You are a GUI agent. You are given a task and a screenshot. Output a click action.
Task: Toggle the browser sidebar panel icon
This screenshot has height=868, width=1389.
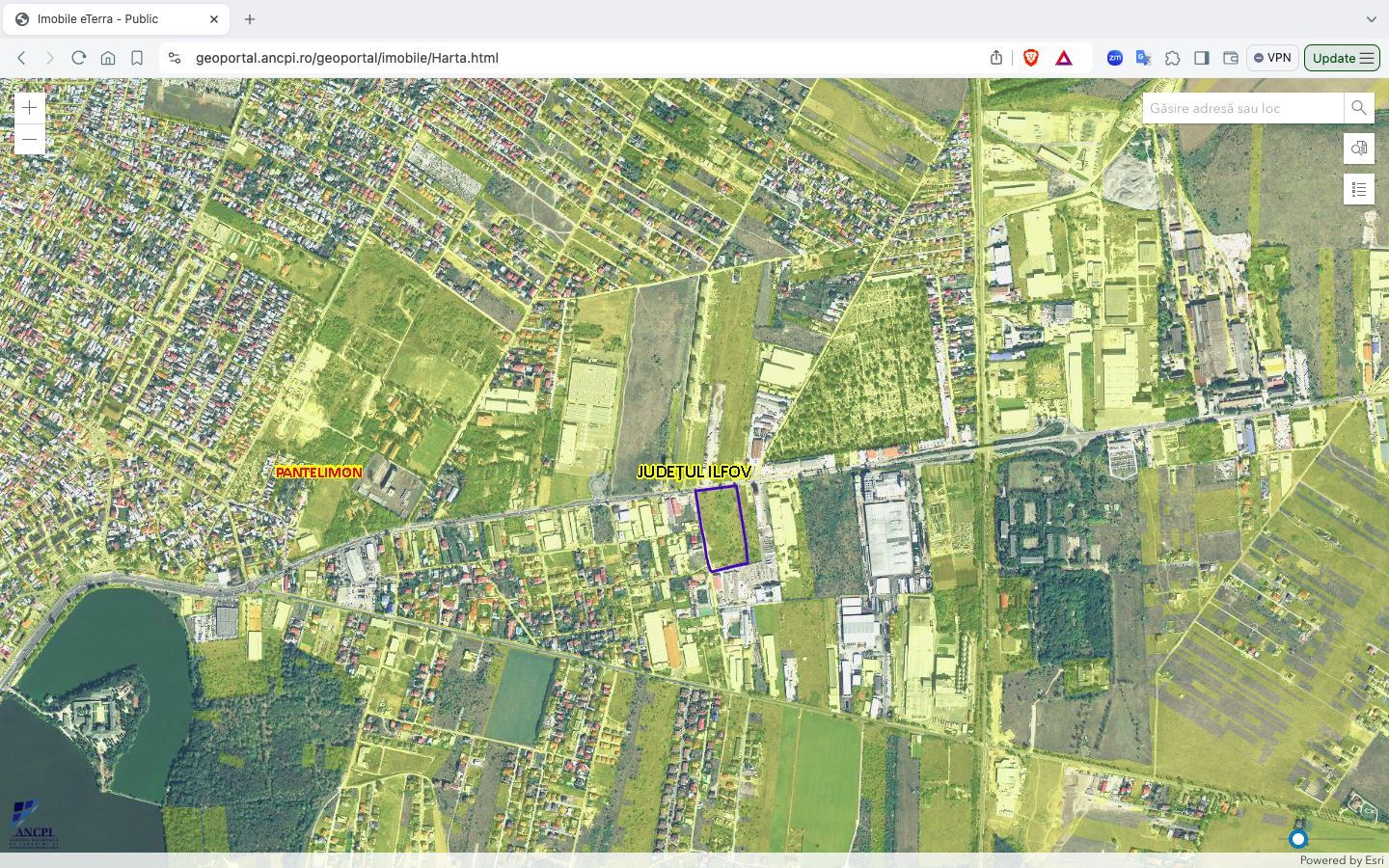coord(1201,58)
